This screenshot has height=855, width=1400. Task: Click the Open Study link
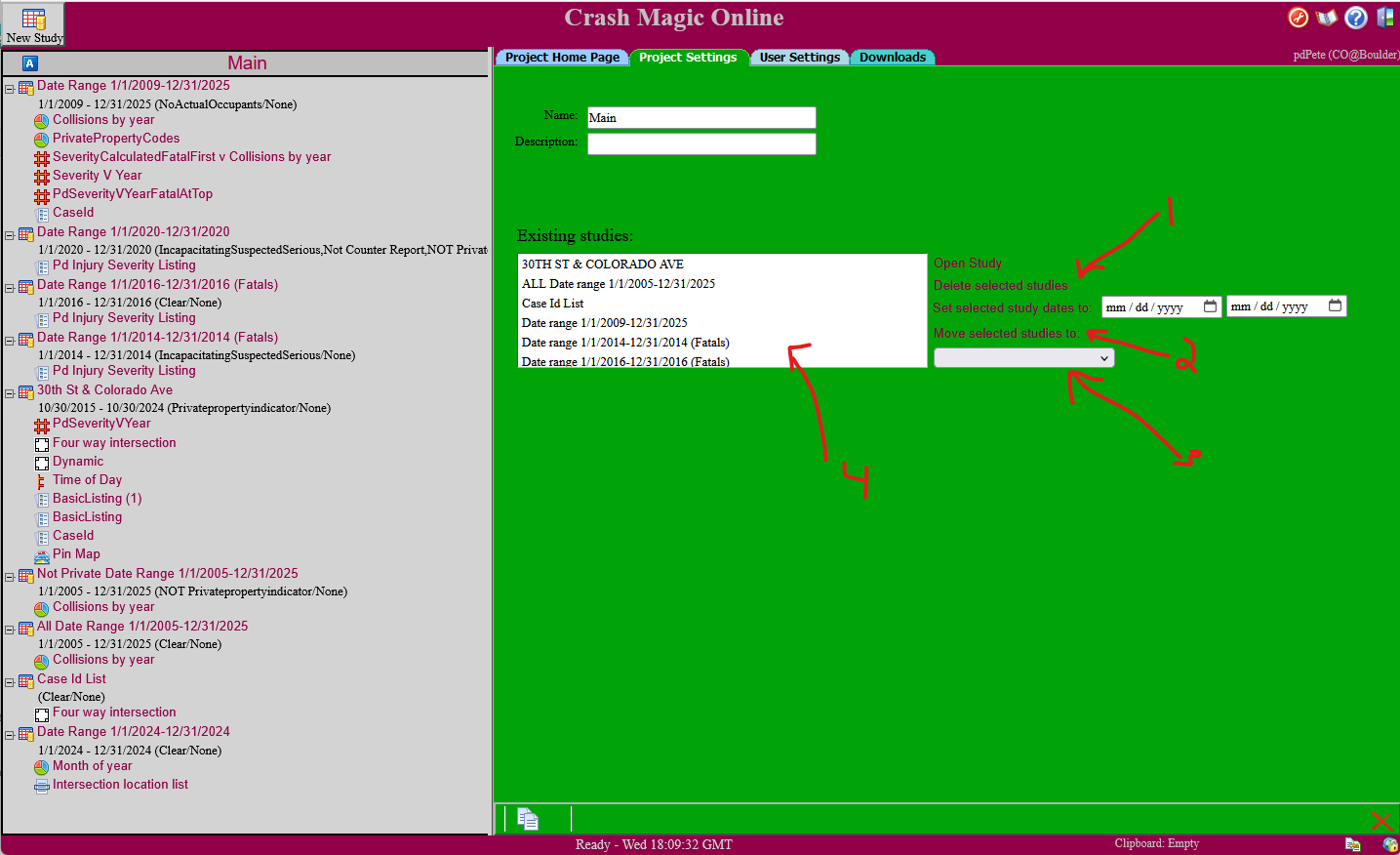[967, 264]
